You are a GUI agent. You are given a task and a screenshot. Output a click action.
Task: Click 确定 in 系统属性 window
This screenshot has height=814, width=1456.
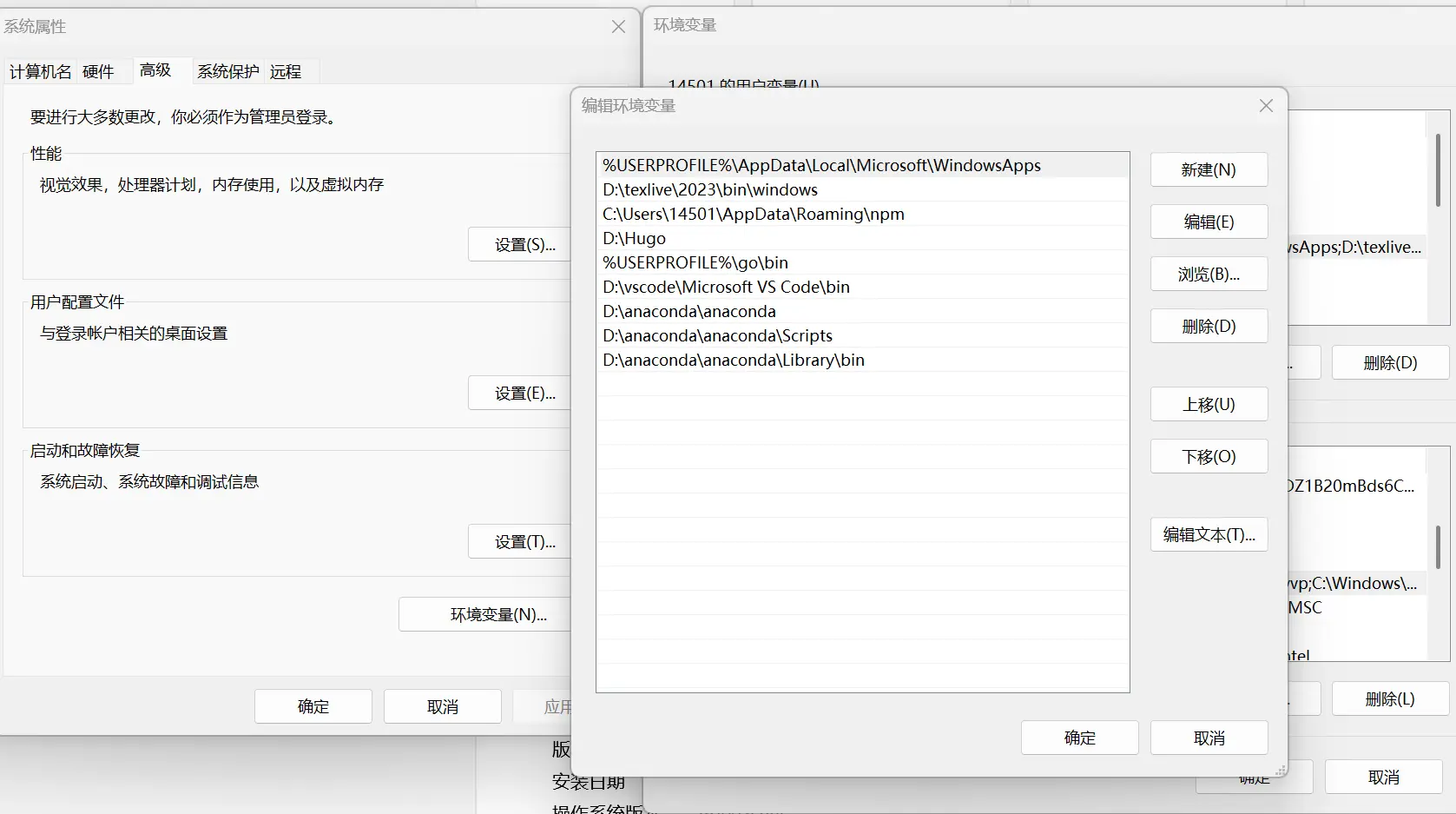pos(313,706)
